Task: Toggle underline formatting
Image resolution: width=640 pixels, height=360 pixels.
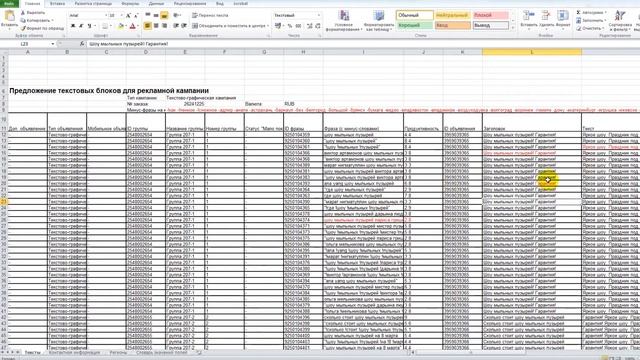Action: coord(89,26)
